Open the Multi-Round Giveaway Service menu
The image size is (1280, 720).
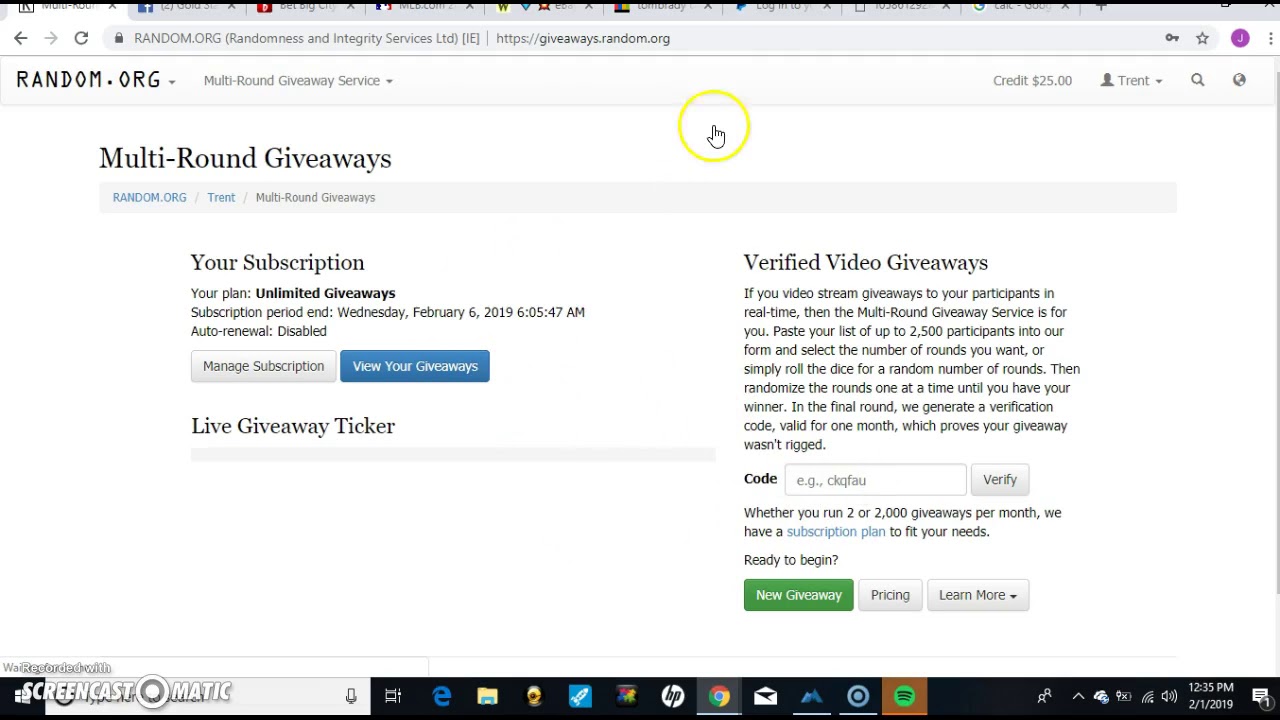[298, 80]
